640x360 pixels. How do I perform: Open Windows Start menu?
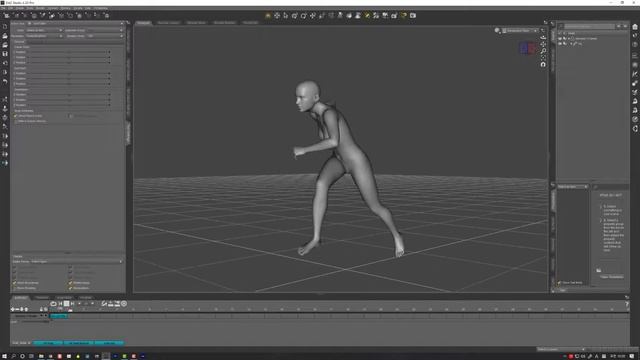pos(4,356)
